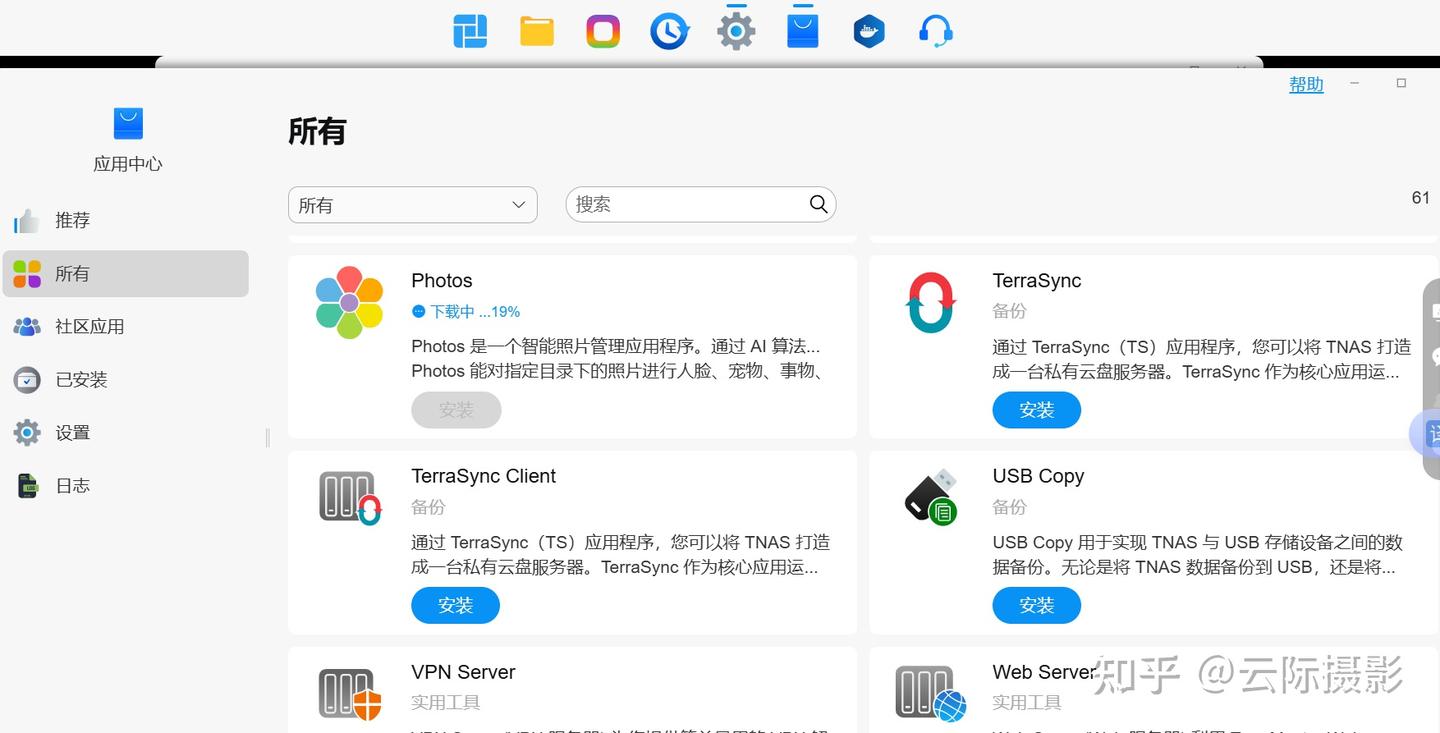1440x733 pixels.
Task: Click the 实用工具 label under VPN Server
Action: click(x=446, y=703)
